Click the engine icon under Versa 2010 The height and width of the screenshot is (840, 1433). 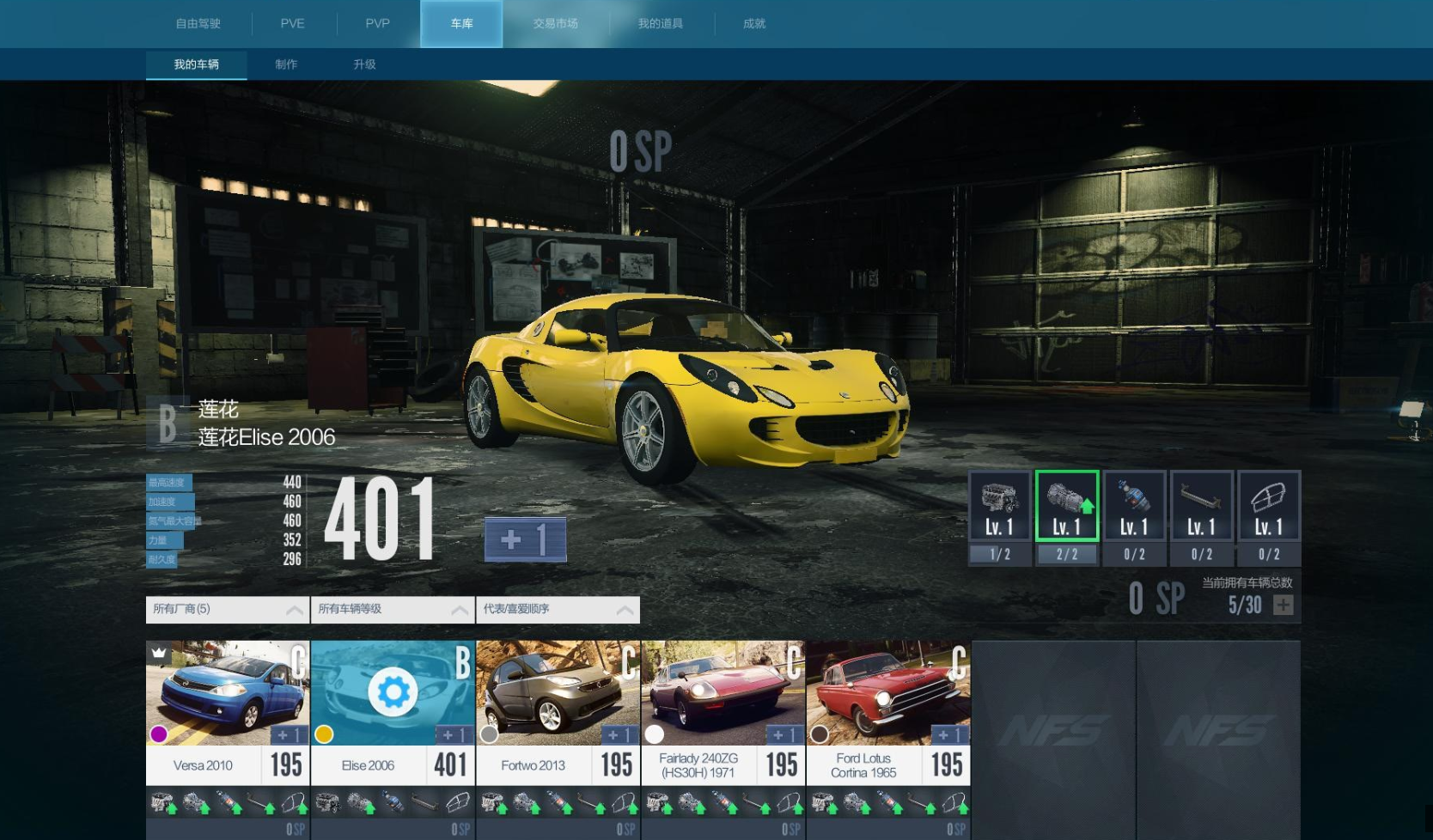(x=163, y=803)
